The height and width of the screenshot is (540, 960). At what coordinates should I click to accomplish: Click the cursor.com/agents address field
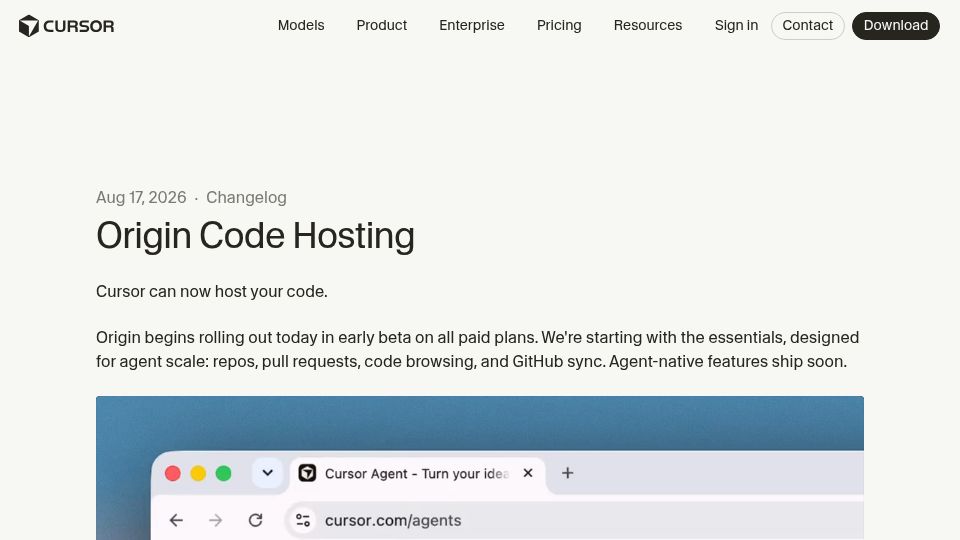click(x=574, y=520)
